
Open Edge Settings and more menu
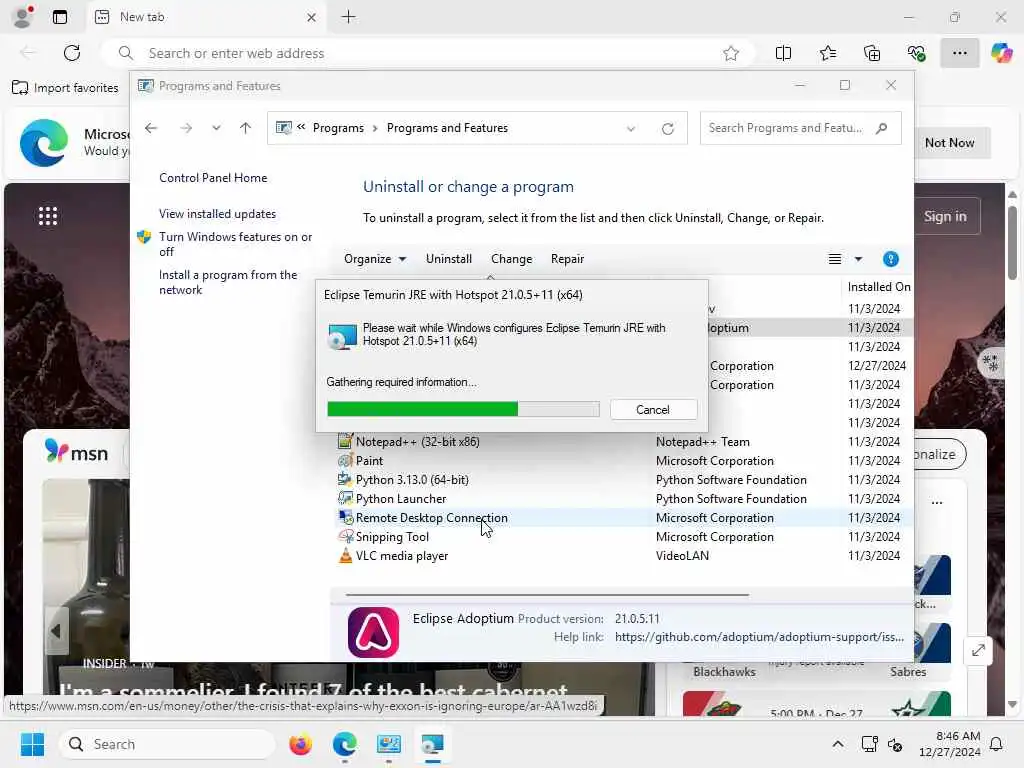coord(959,53)
